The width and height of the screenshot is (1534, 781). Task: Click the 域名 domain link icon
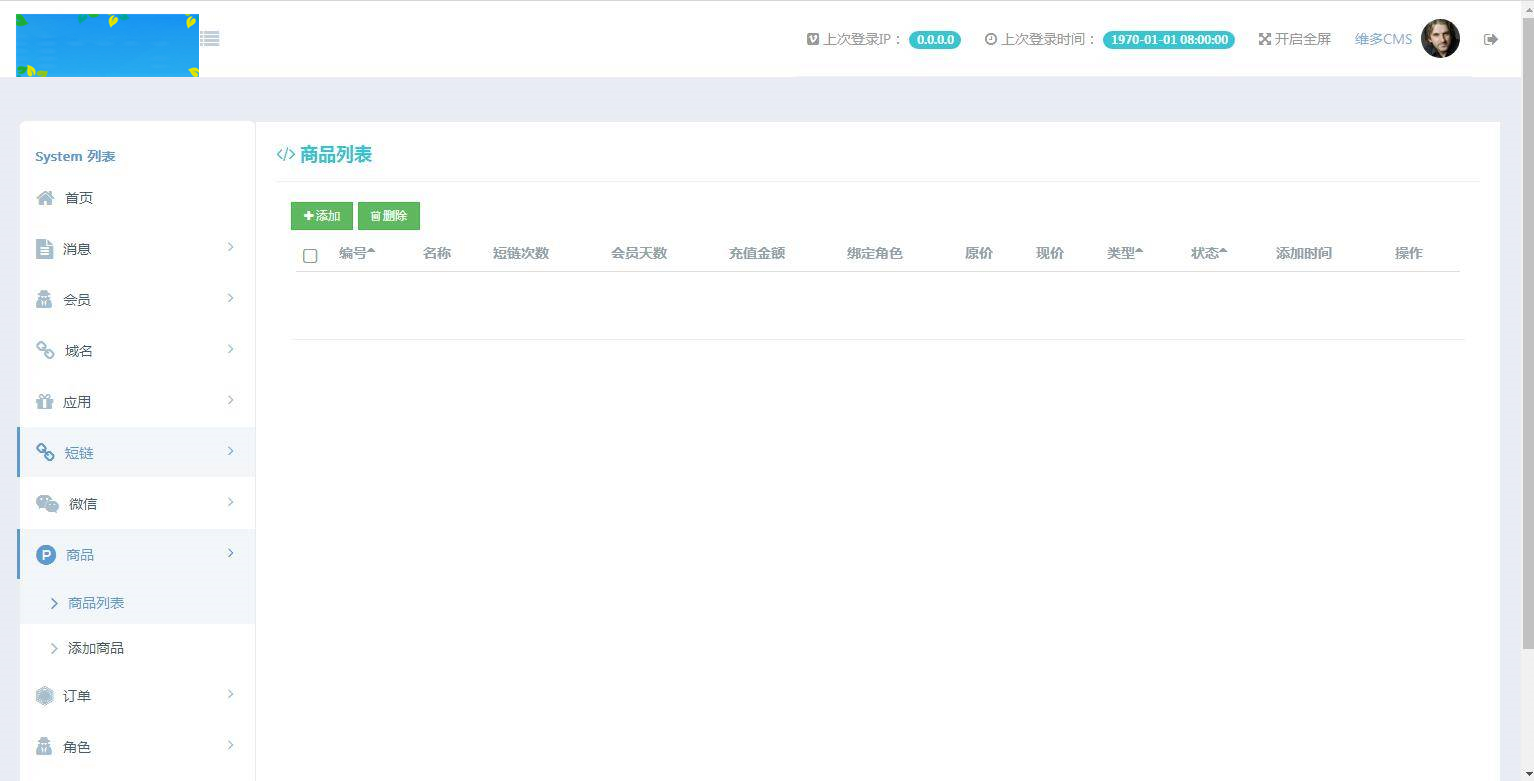45,350
